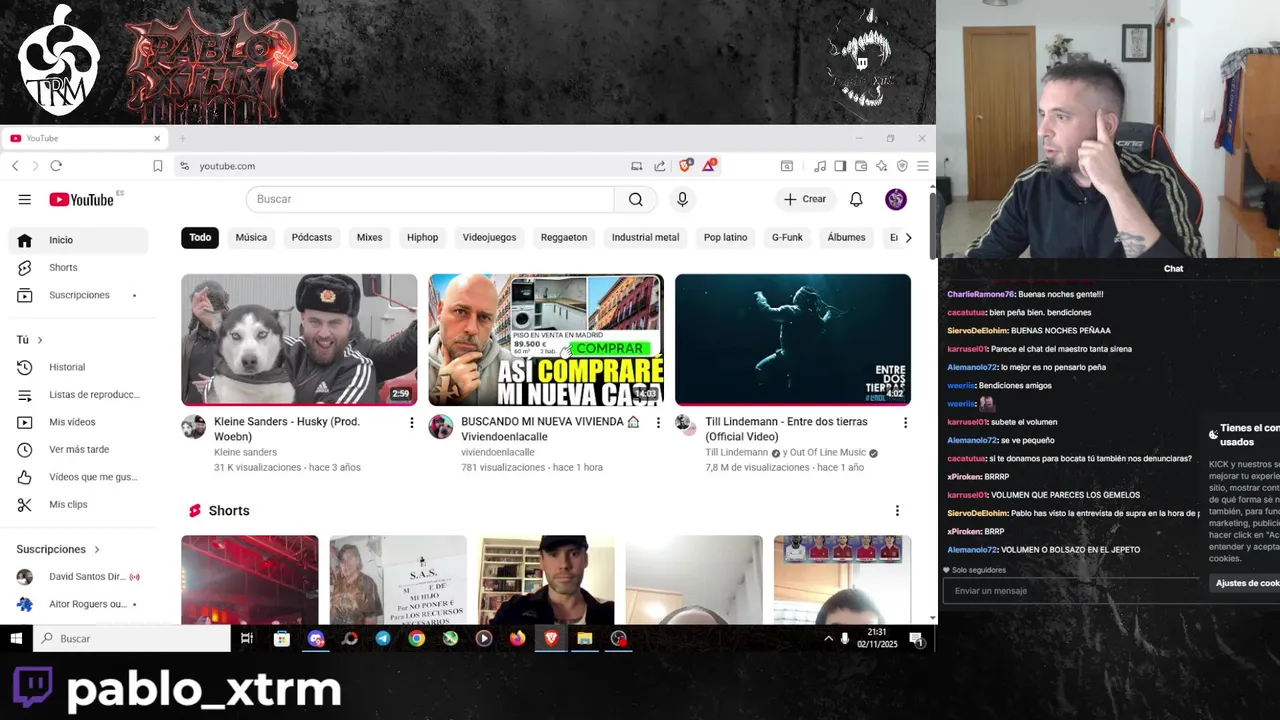The height and width of the screenshot is (720, 1280).
Task: Click the Enviar un mensaje chat field
Action: pos(1072,591)
